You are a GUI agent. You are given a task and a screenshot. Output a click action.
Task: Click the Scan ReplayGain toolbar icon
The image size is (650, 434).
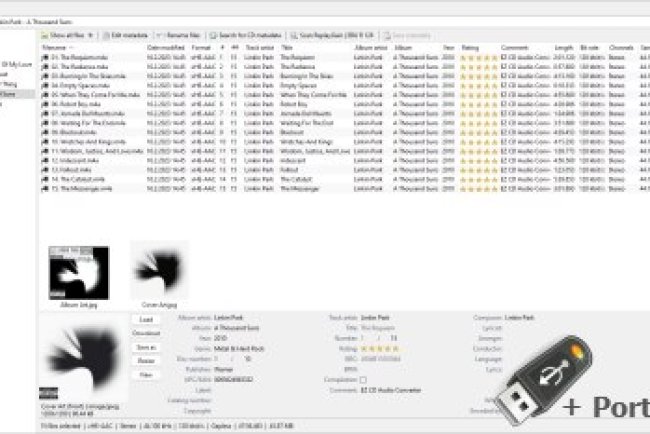coord(293,36)
